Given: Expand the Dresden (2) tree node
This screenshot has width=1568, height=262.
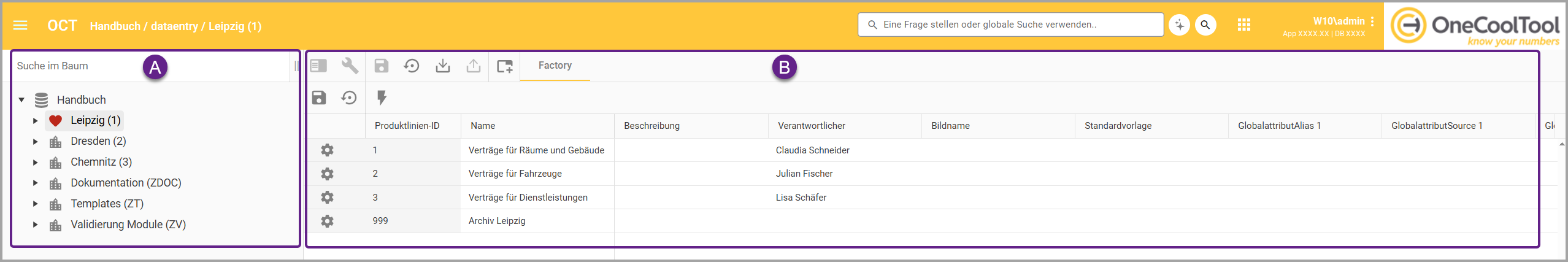Looking at the screenshot, I should 36,142.
